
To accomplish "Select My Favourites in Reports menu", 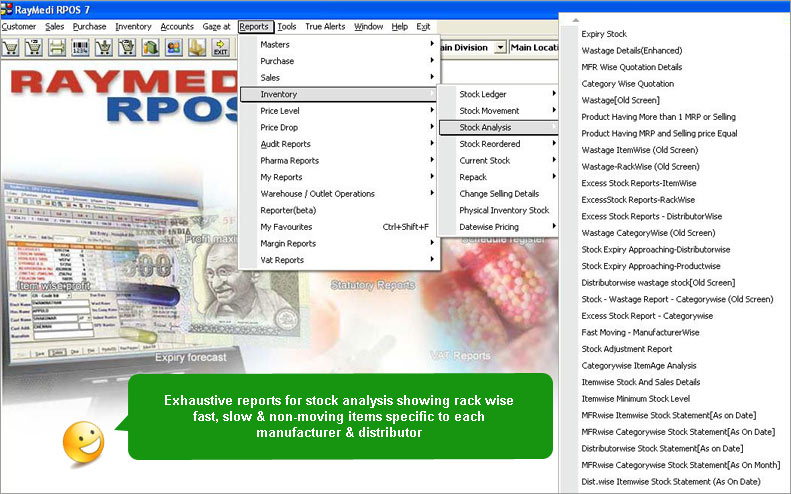I will (287, 227).
